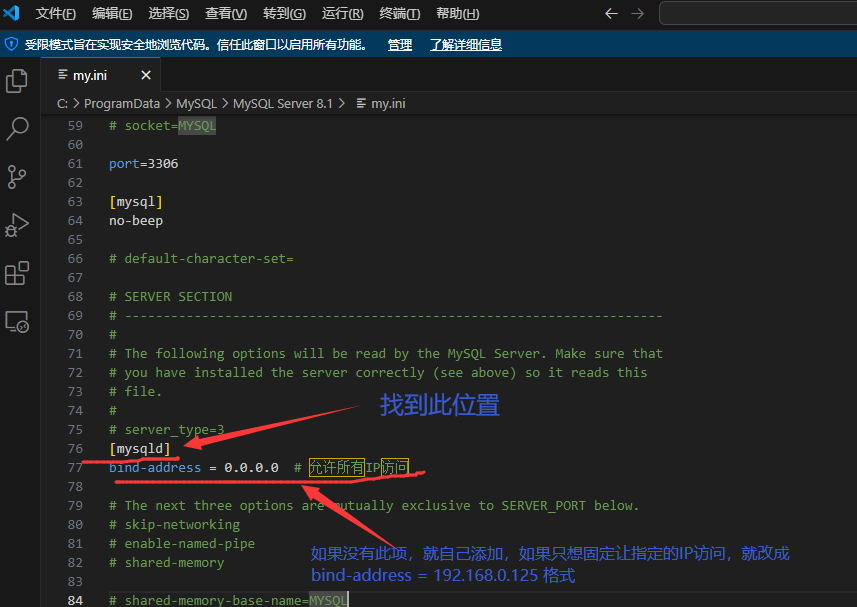The width and height of the screenshot is (857, 607).
Task: Click the # skip-networking line
Action: point(174,525)
